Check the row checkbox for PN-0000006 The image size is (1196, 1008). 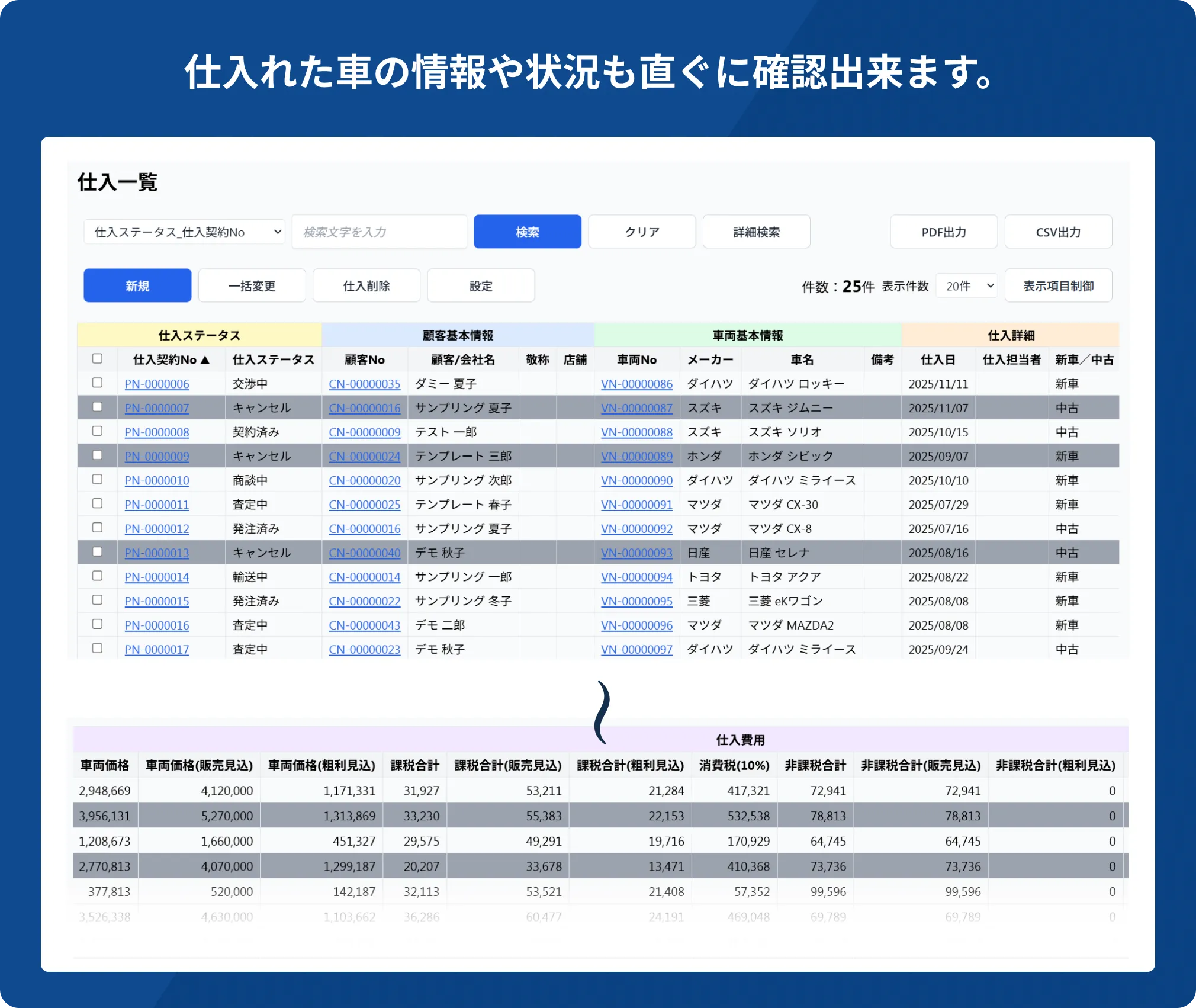pyautogui.click(x=97, y=383)
